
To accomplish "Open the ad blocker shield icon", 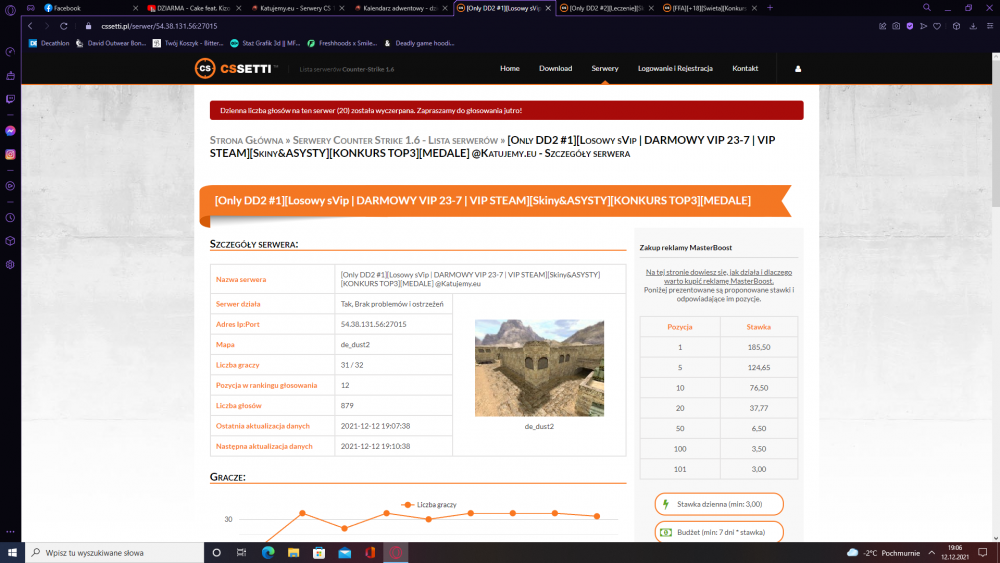I will click(x=910, y=26).
